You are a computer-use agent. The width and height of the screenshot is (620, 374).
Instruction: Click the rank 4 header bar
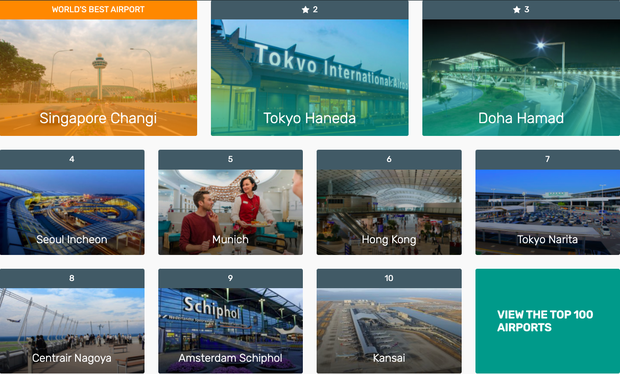tap(72, 160)
